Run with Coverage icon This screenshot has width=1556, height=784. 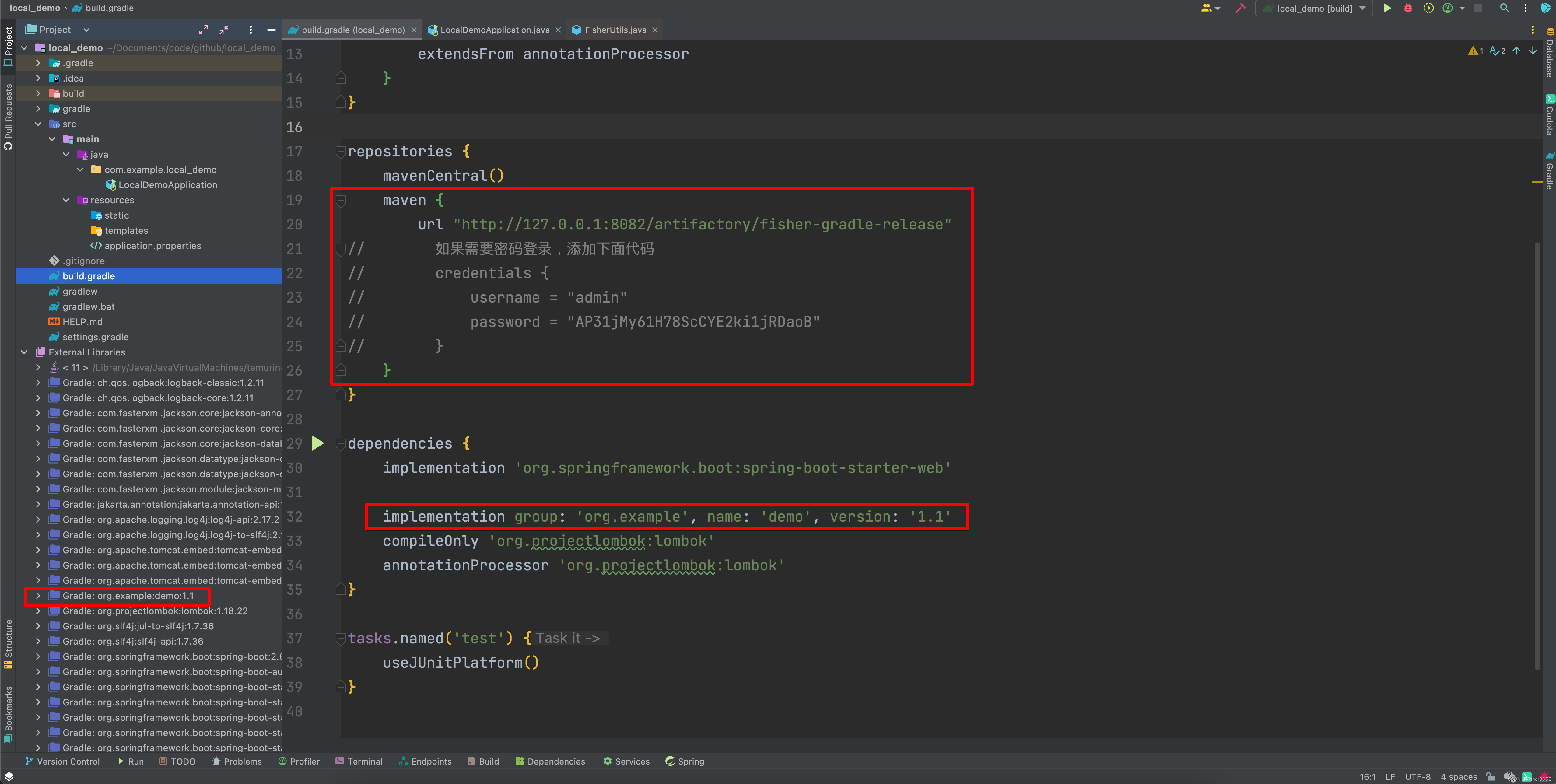(x=1428, y=9)
